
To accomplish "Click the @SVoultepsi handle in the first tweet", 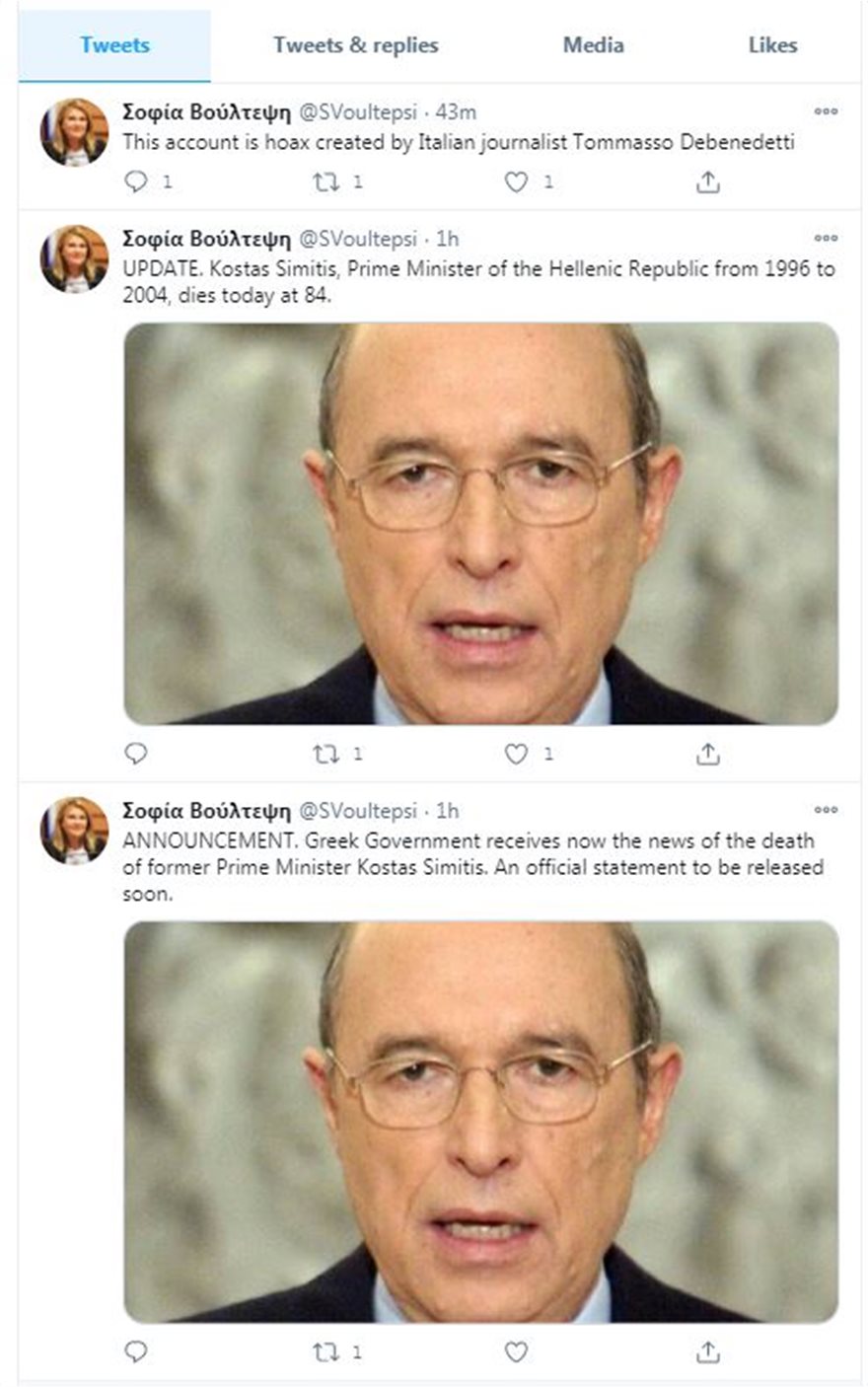I will 357,112.
